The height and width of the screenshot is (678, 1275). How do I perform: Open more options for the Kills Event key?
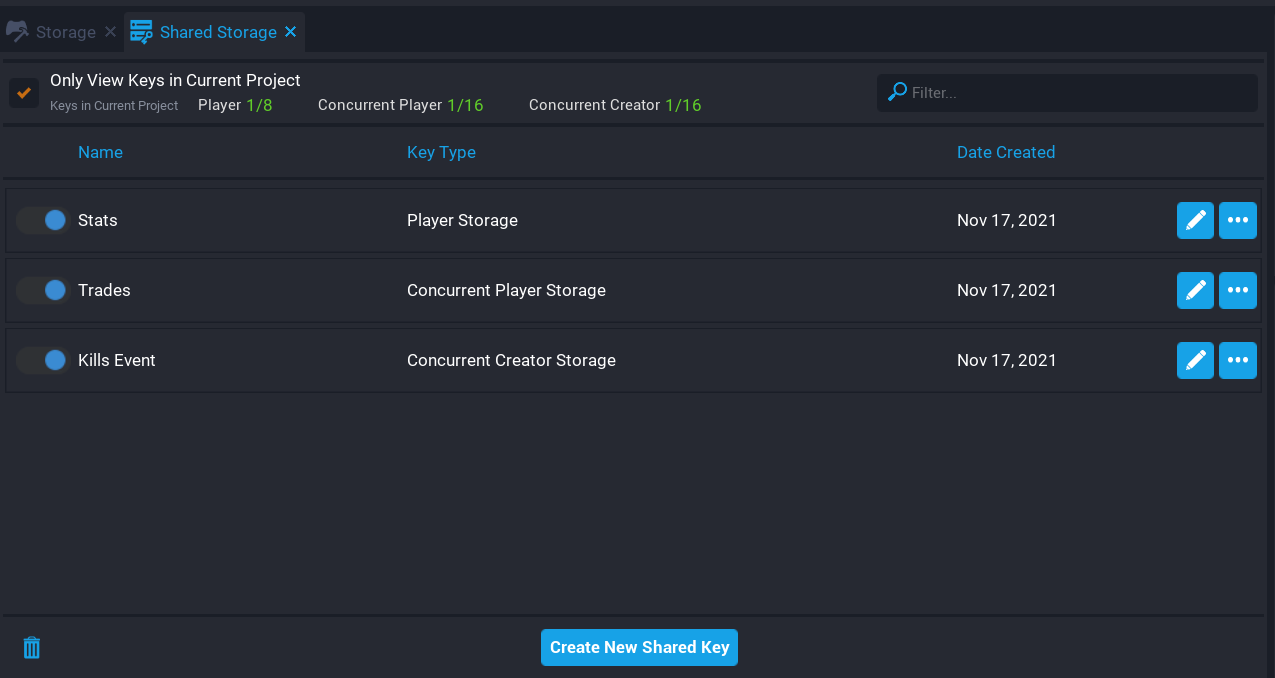[1237, 360]
